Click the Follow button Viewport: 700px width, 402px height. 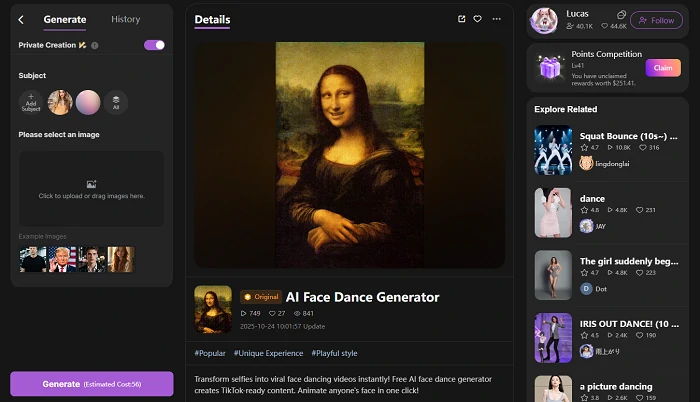tap(656, 21)
